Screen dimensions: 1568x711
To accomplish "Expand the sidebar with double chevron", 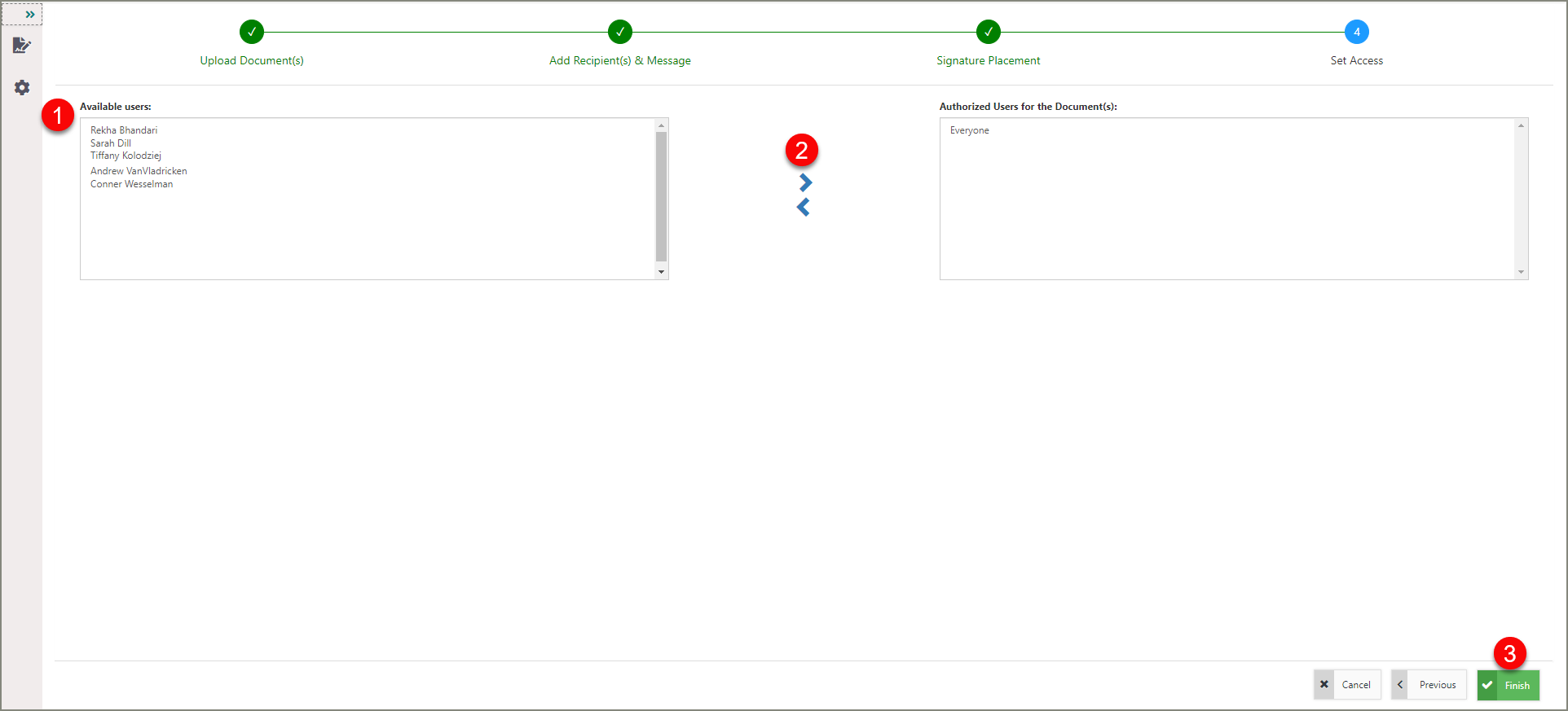I will point(29,15).
